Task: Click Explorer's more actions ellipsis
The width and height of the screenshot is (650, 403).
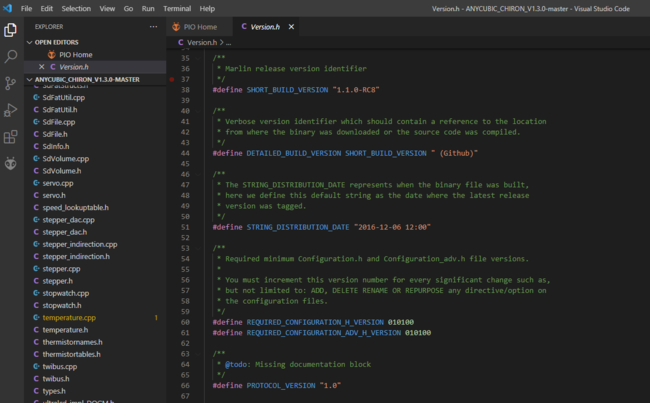Action: pyautogui.click(x=153, y=26)
